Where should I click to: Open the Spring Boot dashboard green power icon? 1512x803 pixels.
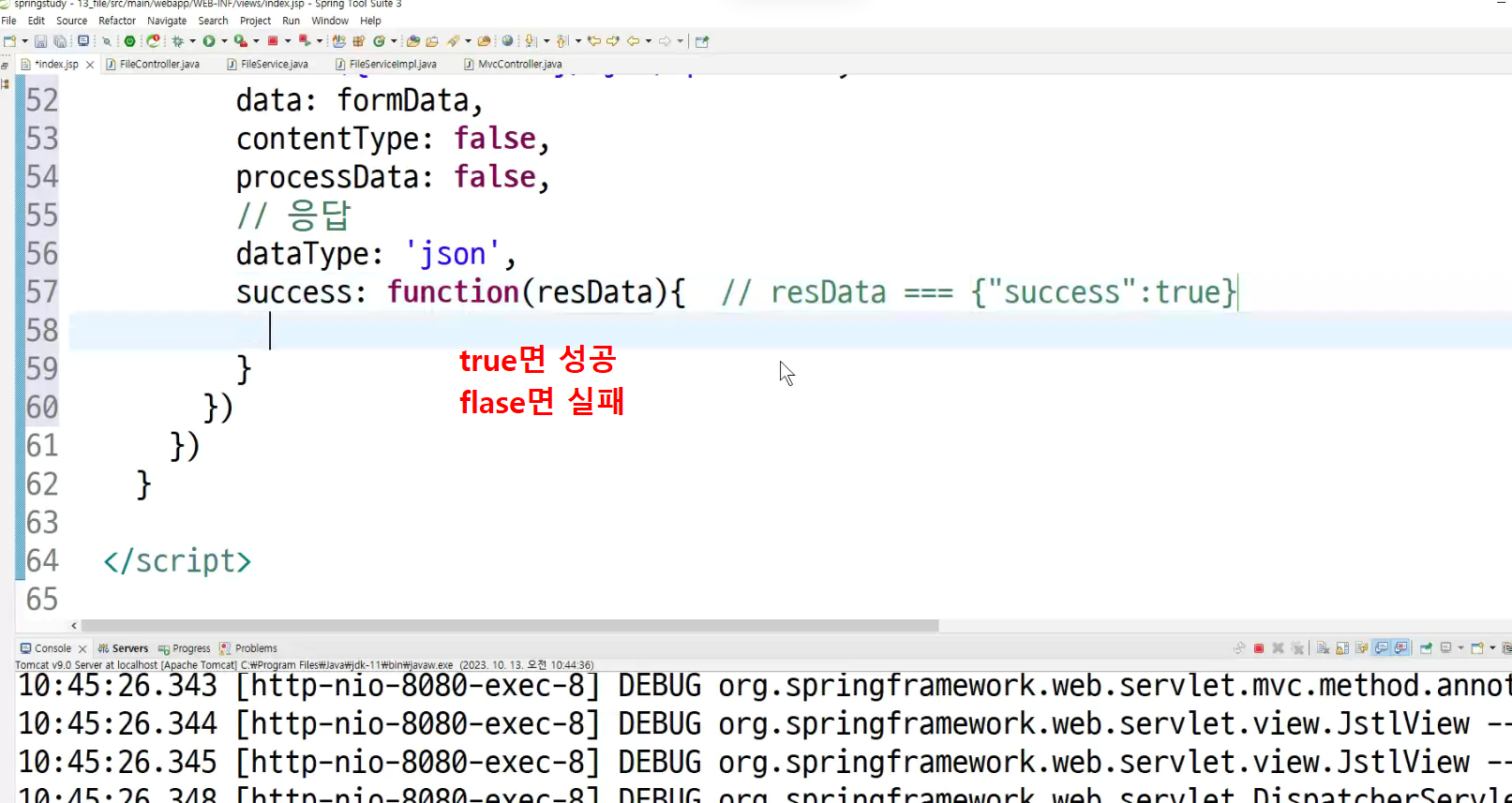tap(129, 41)
